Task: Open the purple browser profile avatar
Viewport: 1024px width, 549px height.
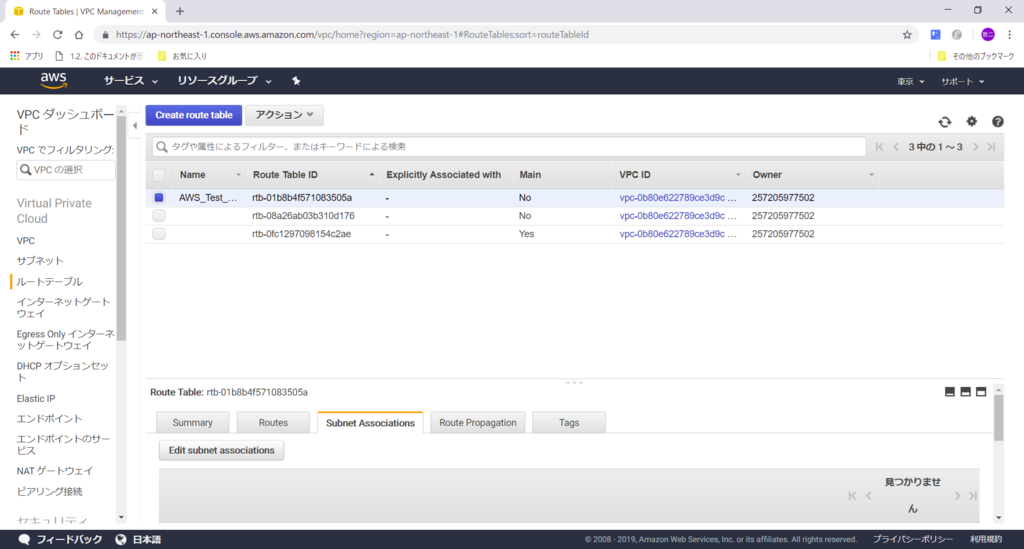Action: pyautogui.click(x=987, y=35)
